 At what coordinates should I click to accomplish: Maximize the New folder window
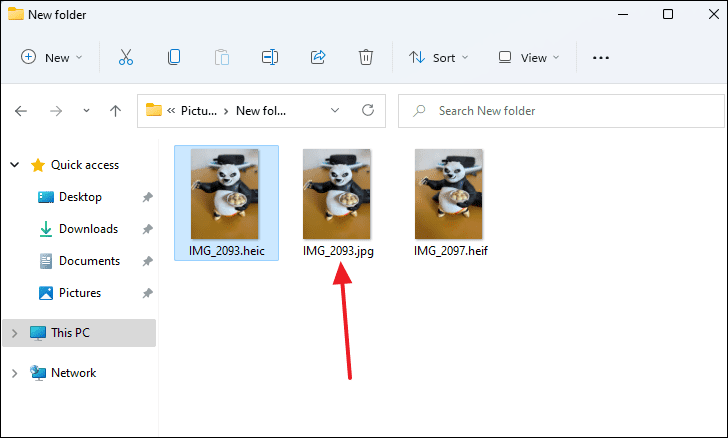[x=668, y=14]
